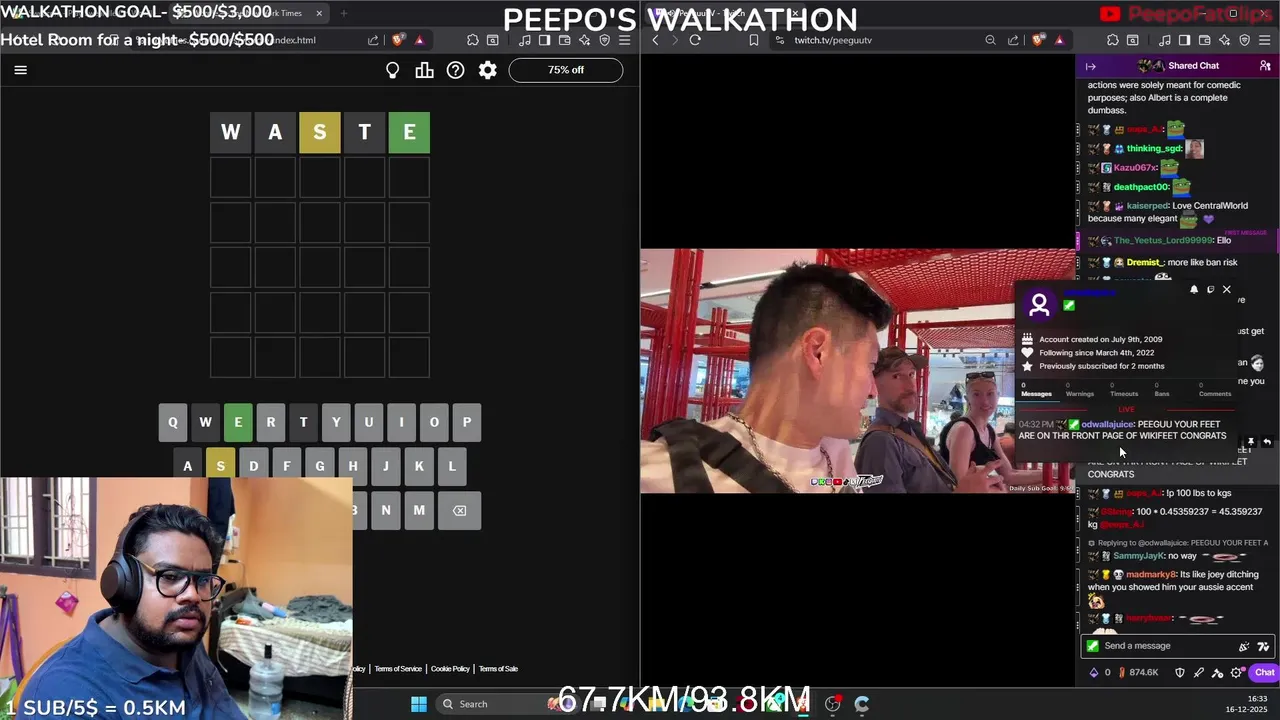Click party popper icon in chat input
The width and height of the screenshot is (1280, 720).
point(1244,646)
